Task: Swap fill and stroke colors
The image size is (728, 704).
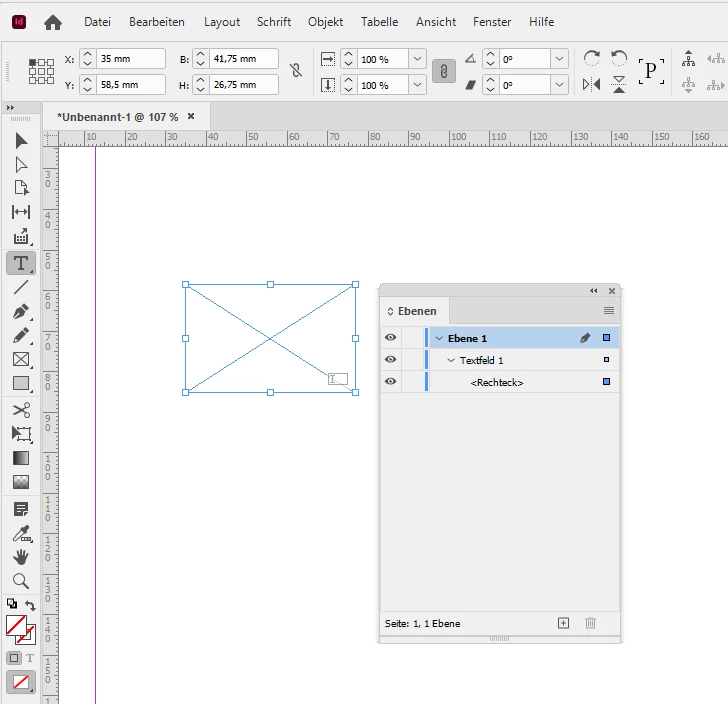Action: click(x=30, y=605)
